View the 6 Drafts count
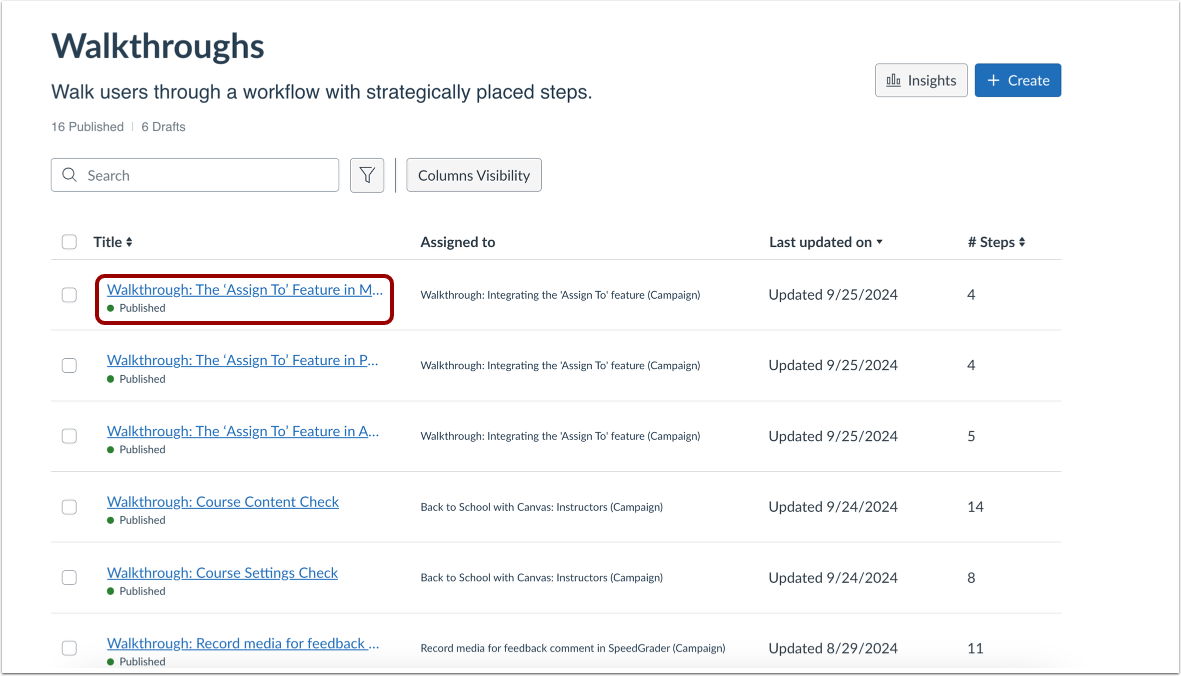This screenshot has width=1181, height=676. 163,126
